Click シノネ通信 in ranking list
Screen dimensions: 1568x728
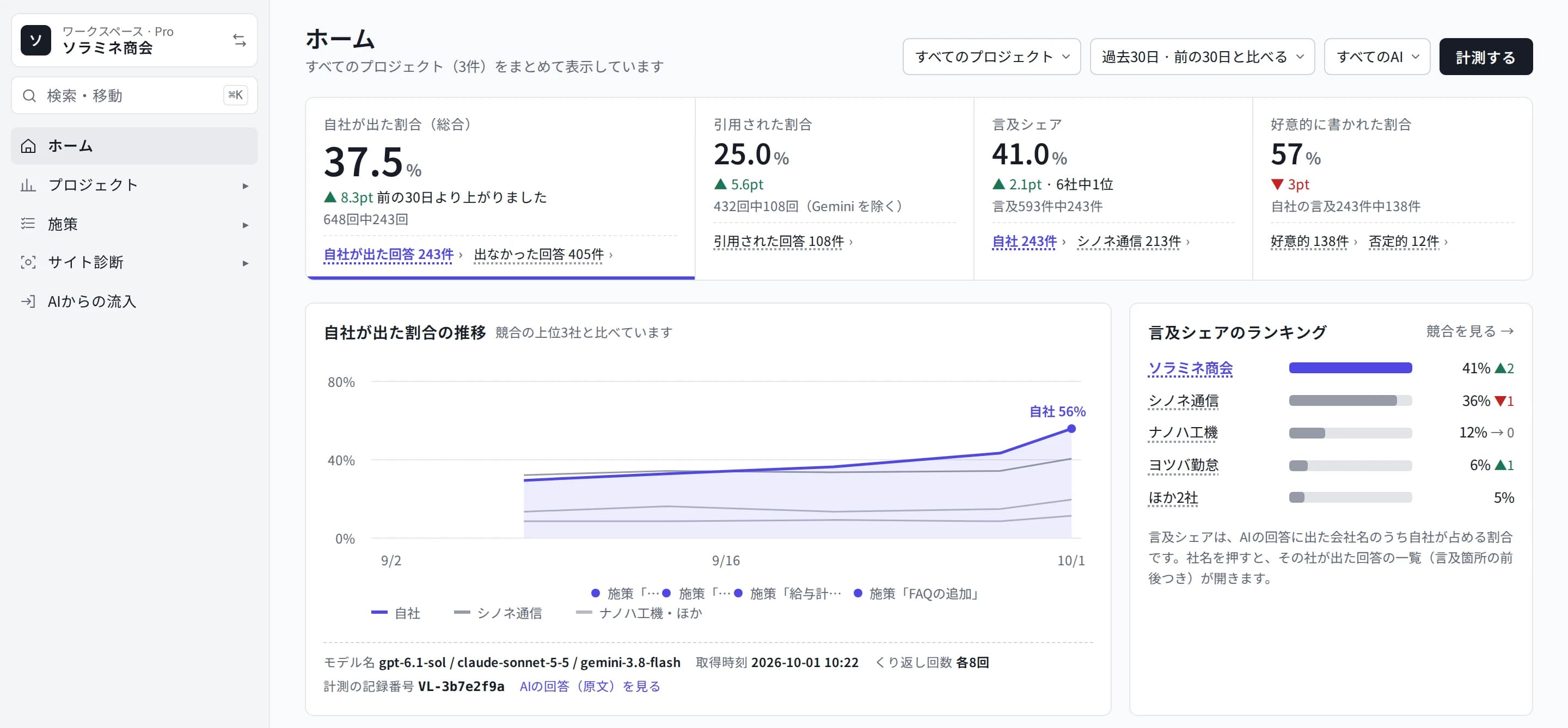tap(1183, 401)
